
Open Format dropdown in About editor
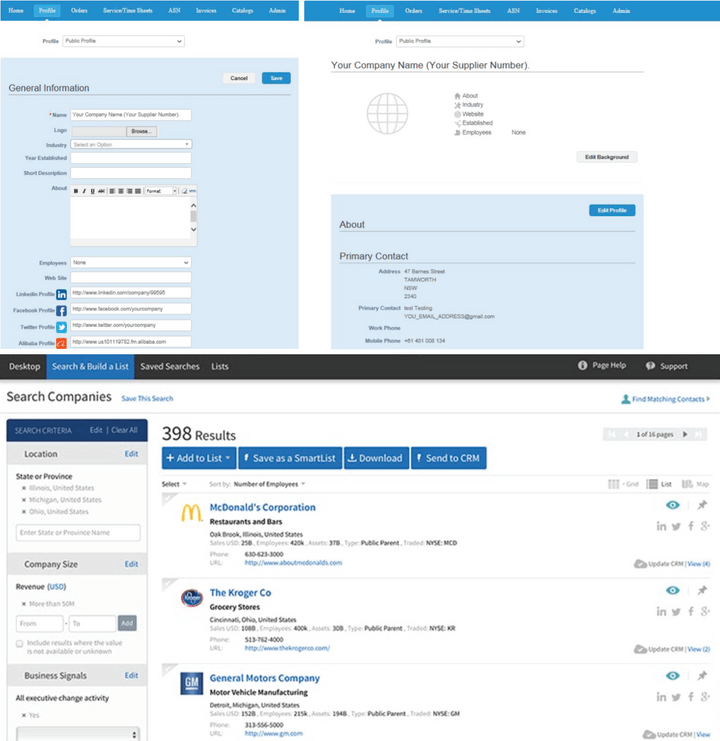click(161, 191)
